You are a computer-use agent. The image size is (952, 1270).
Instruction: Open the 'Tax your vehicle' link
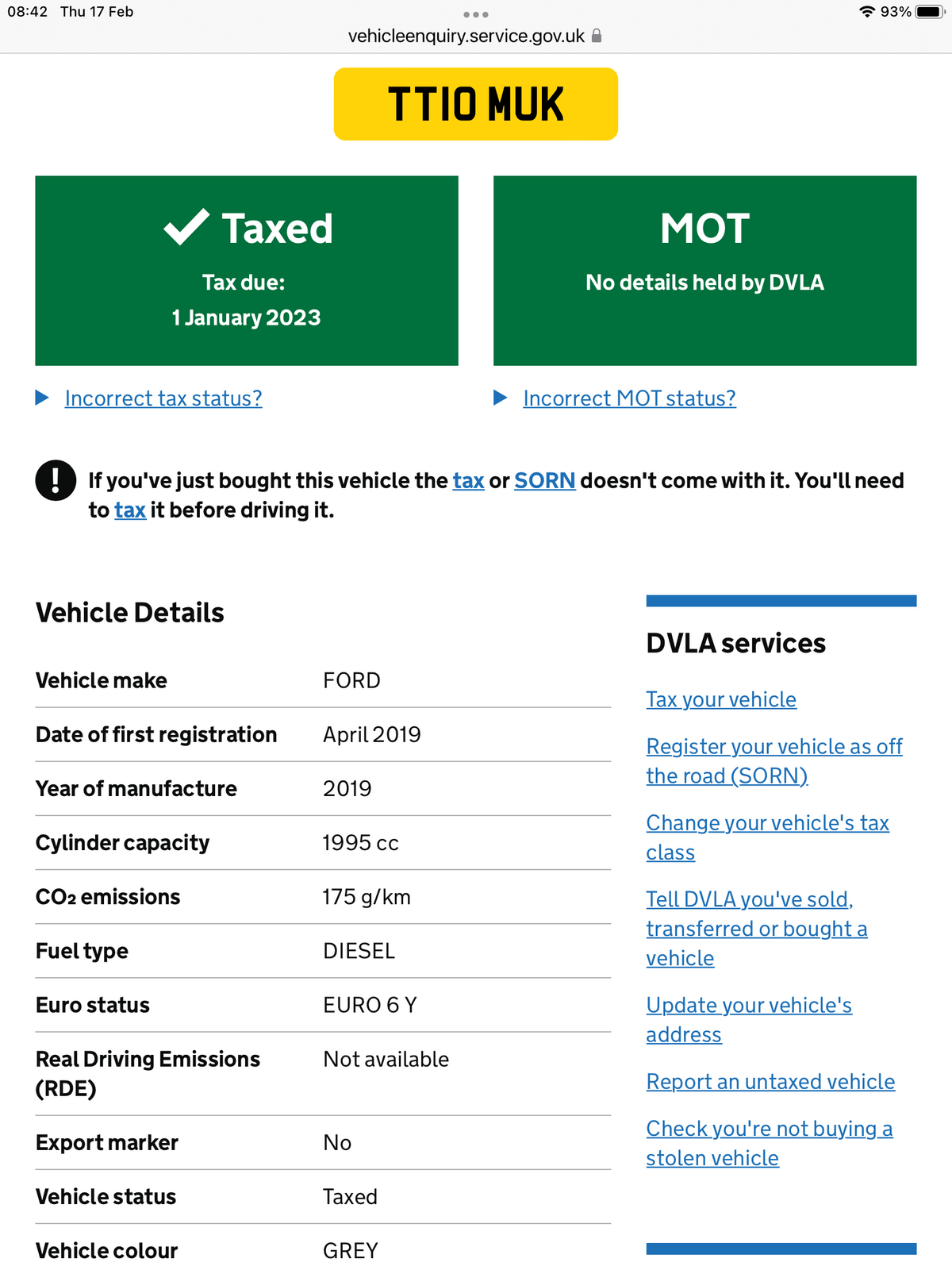coord(721,699)
